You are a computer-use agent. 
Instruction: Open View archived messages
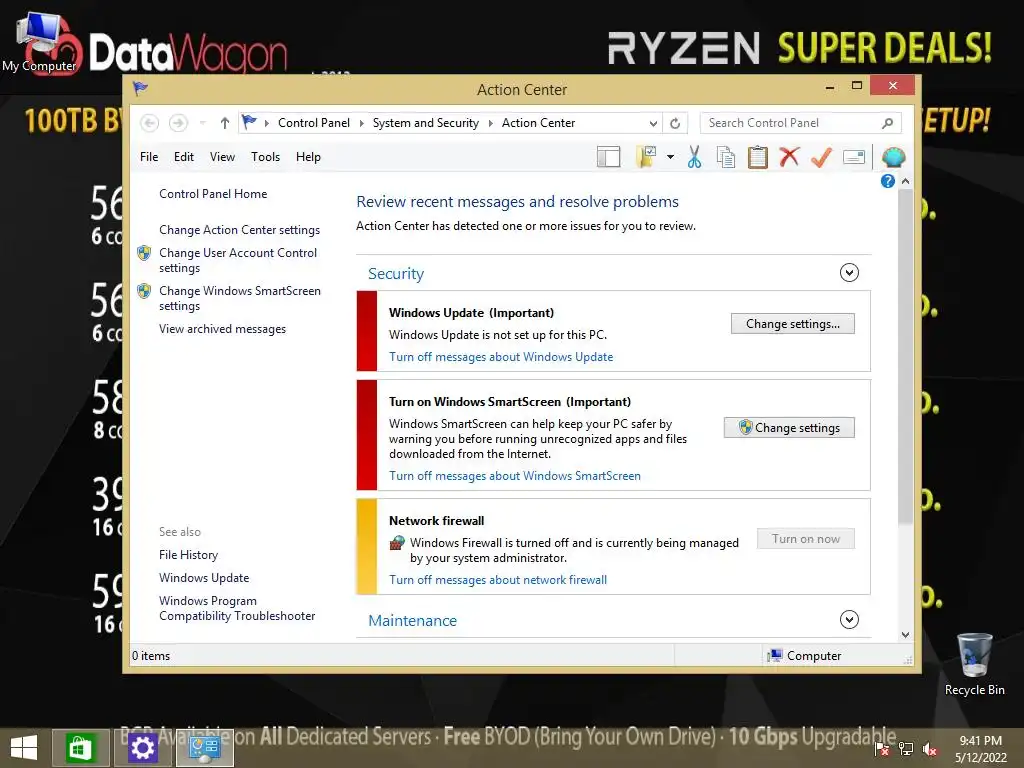(222, 329)
